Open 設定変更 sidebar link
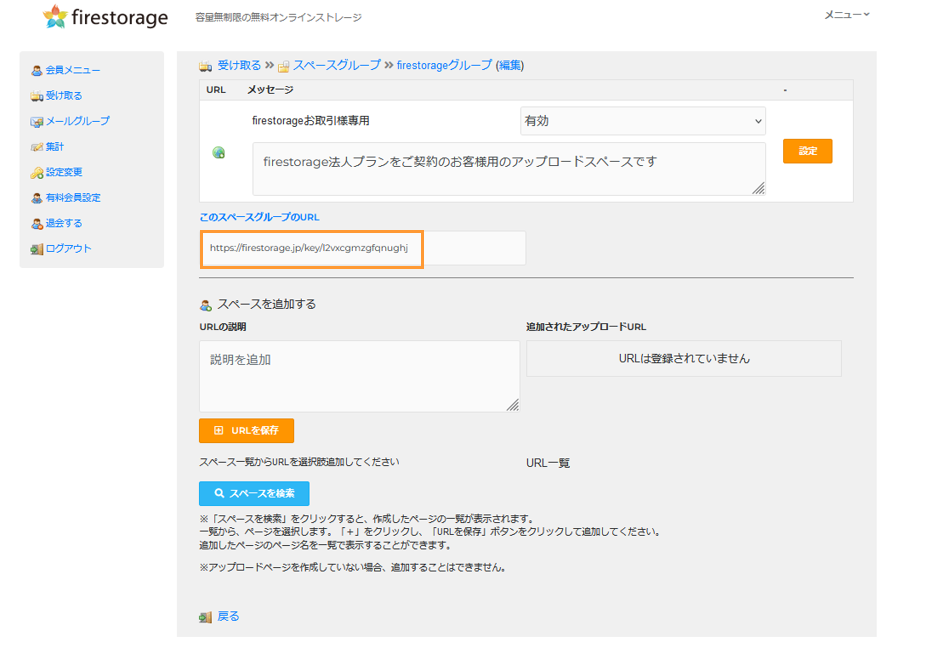The image size is (927, 651). tap(64, 171)
